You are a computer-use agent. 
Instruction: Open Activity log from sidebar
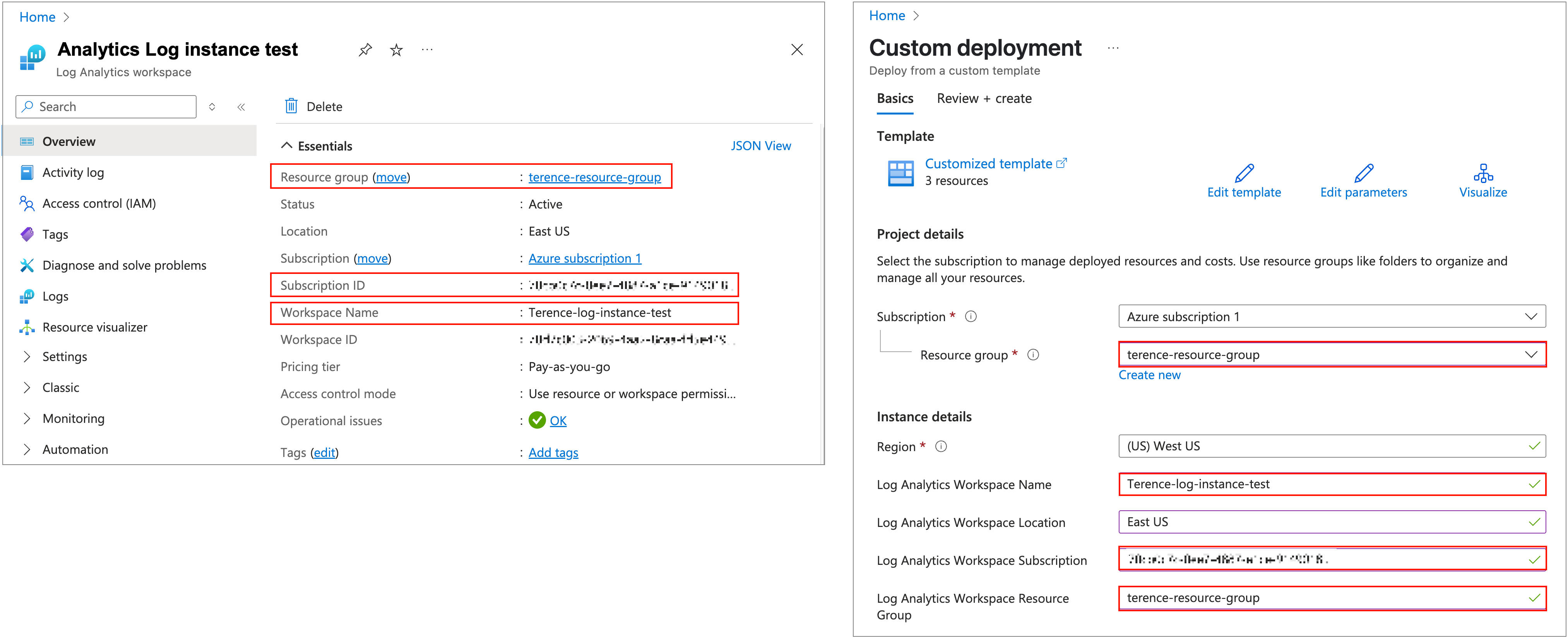(73, 173)
